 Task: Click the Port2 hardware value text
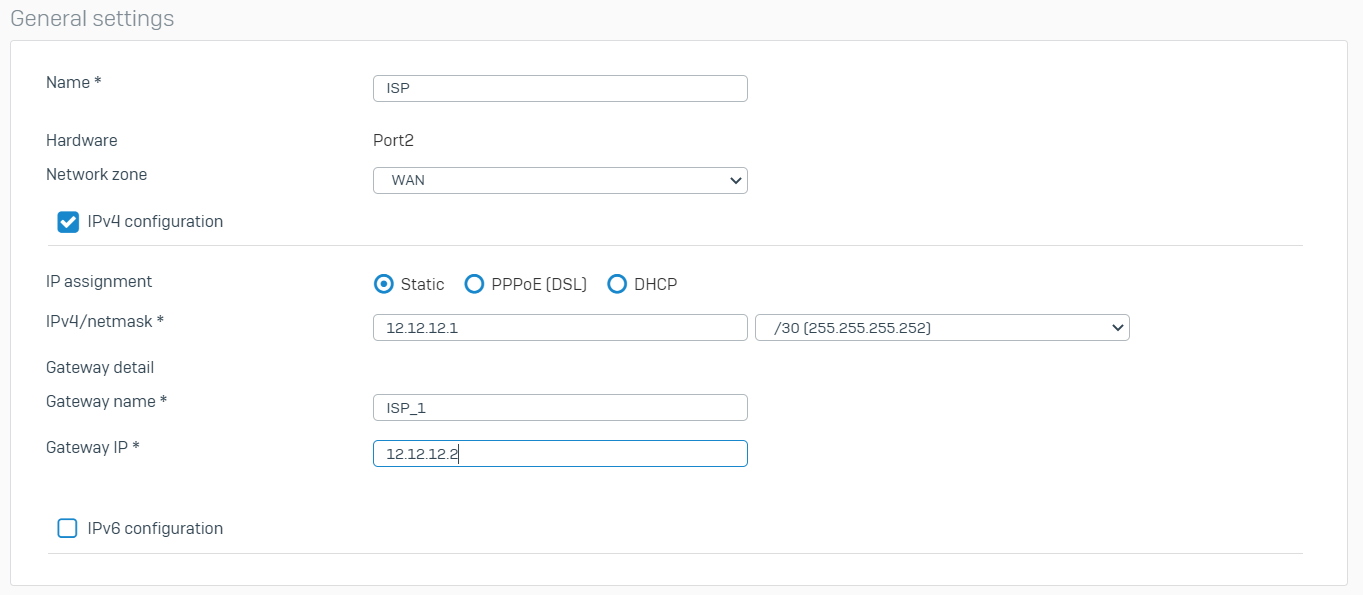[393, 141]
